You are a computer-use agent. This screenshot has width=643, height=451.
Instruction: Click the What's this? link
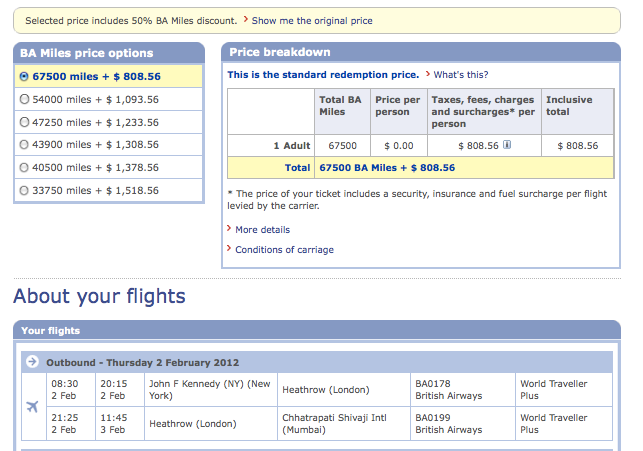[x=460, y=75]
